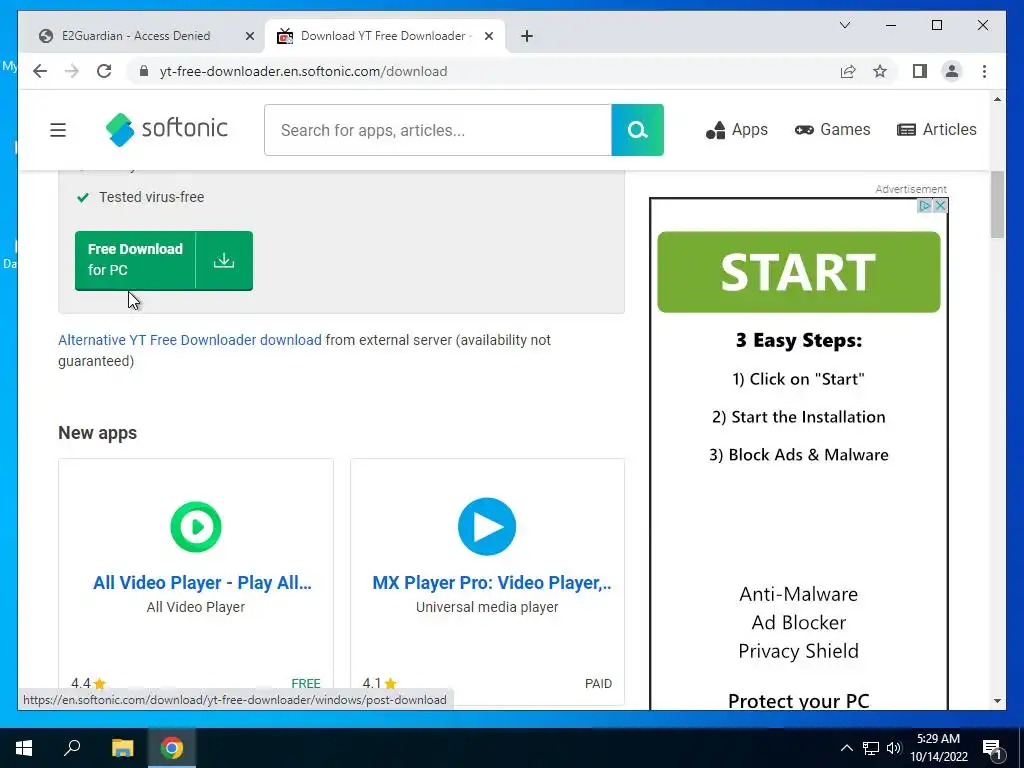Open the Chrome profile avatar

(952, 71)
